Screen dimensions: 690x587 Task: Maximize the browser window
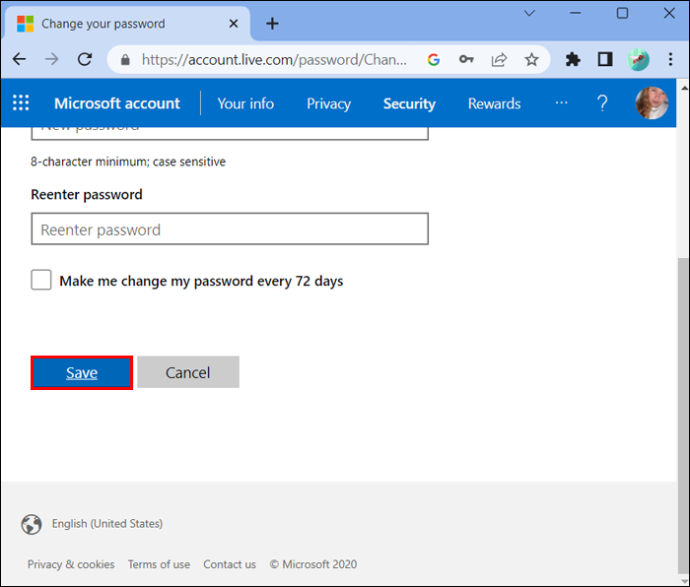click(x=622, y=13)
